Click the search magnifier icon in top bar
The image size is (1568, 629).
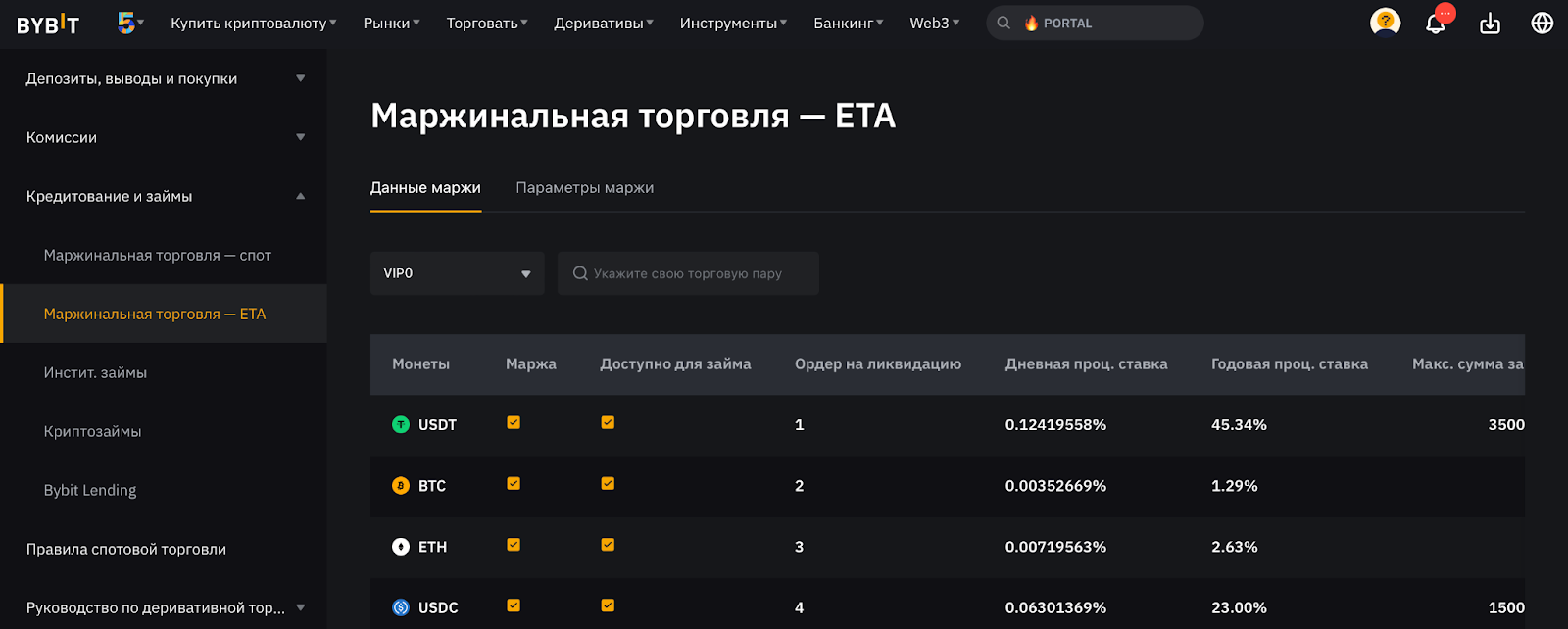(x=1004, y=23)
